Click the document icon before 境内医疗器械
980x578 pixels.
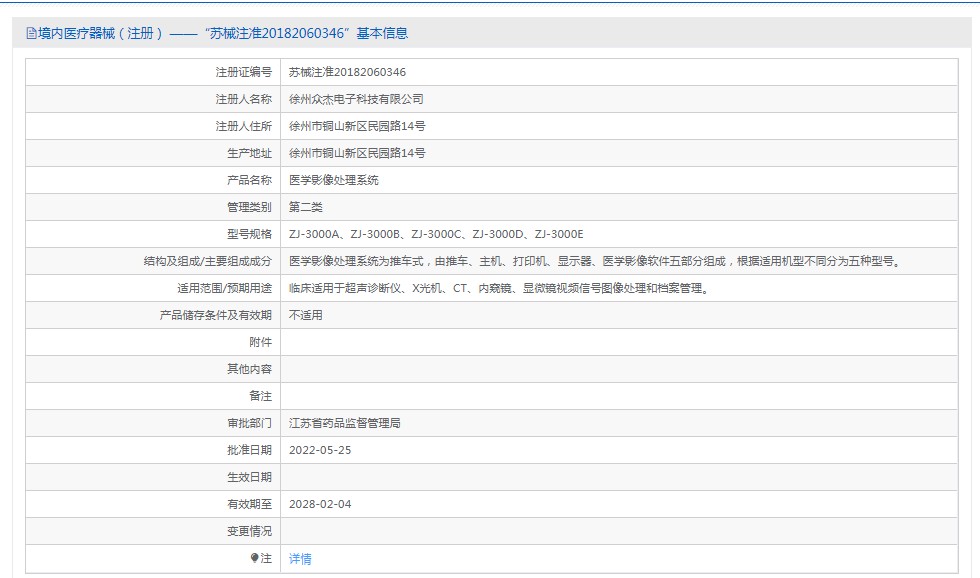tap(31, 34)
